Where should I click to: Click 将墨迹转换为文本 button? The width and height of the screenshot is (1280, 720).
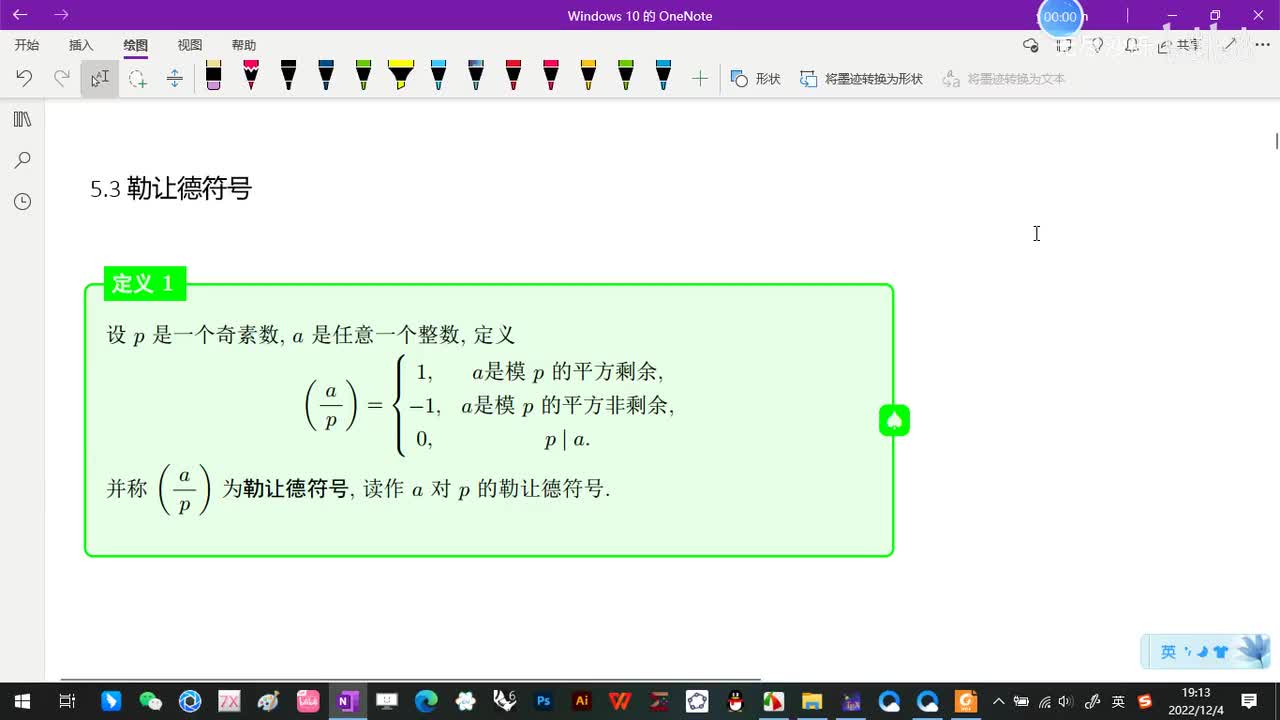(1004, 78)
